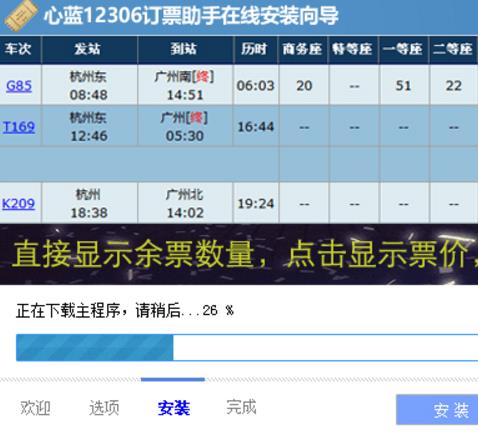This screenshot has width=478, height=433.
Task: Click the 安装 install button
Action: click(437, 410)
